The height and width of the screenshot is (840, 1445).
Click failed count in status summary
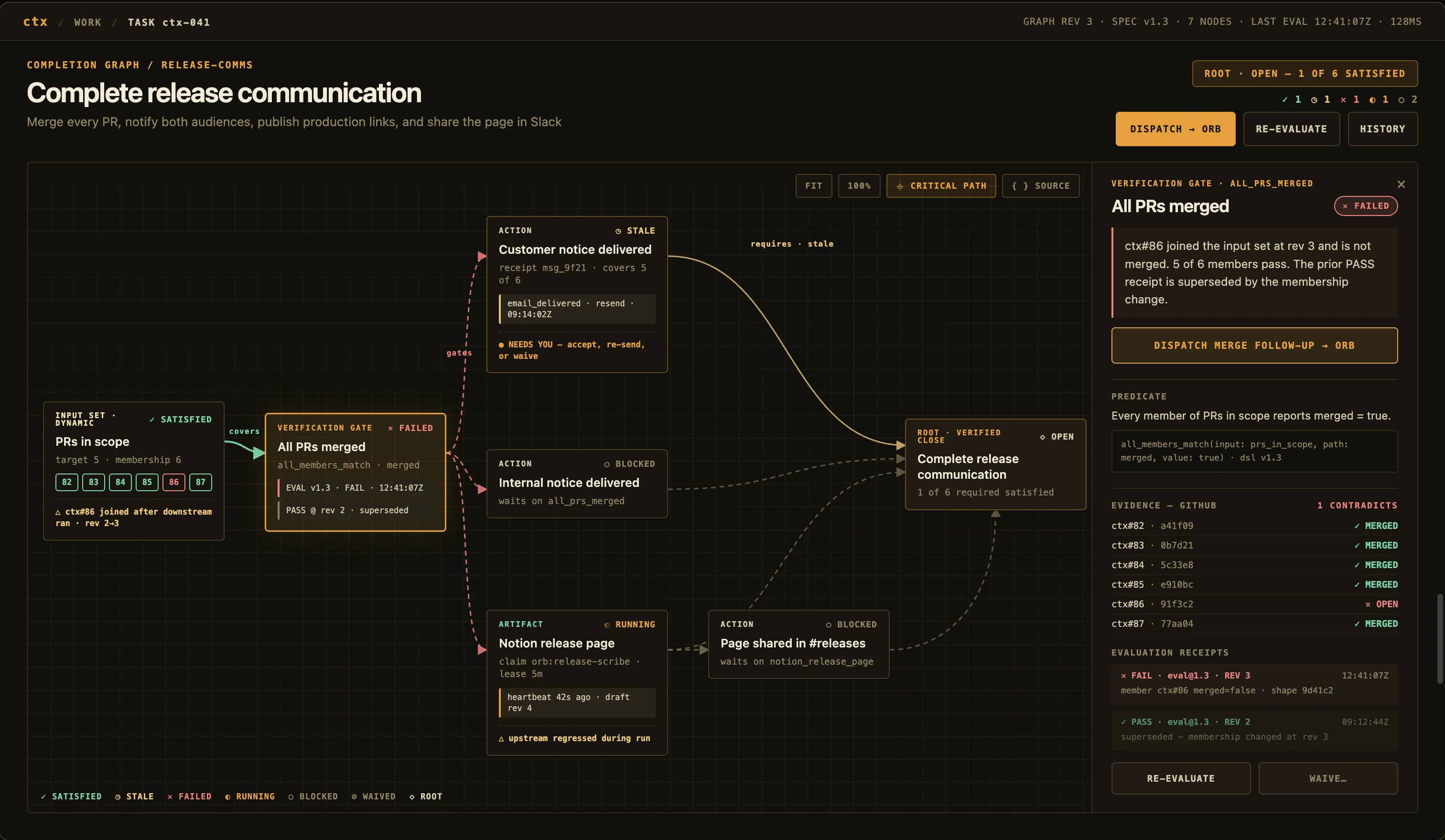pyautogui.click(x=1350, y=99)
